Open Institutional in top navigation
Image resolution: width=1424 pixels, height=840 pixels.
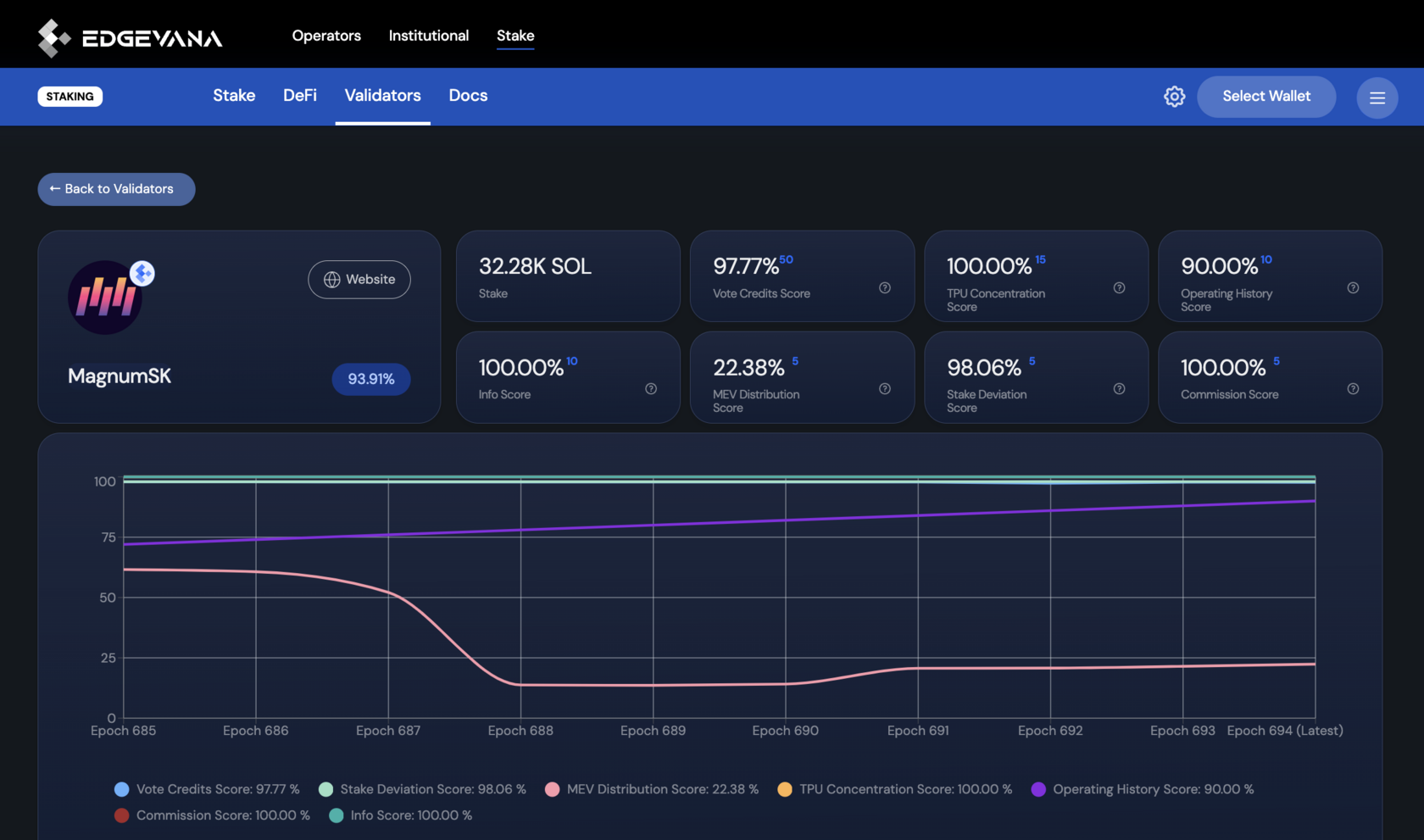tap(429, 36)
